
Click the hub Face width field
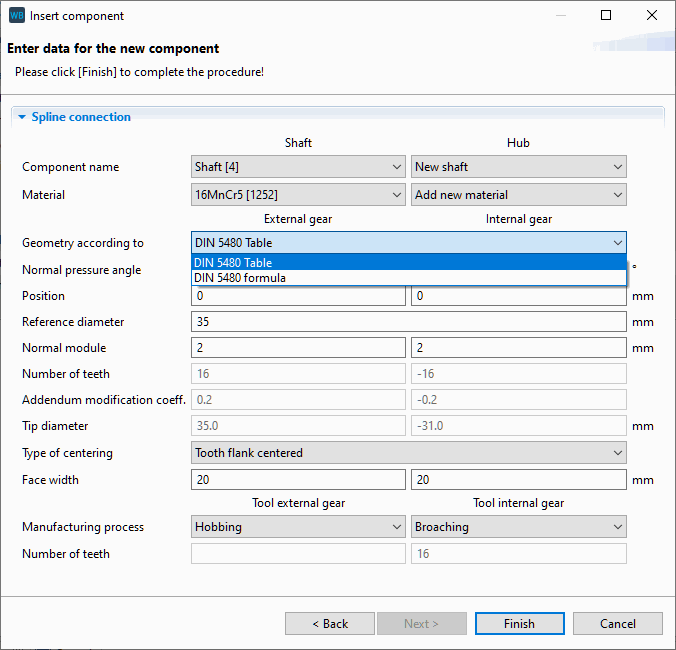[x=518, y=480]
